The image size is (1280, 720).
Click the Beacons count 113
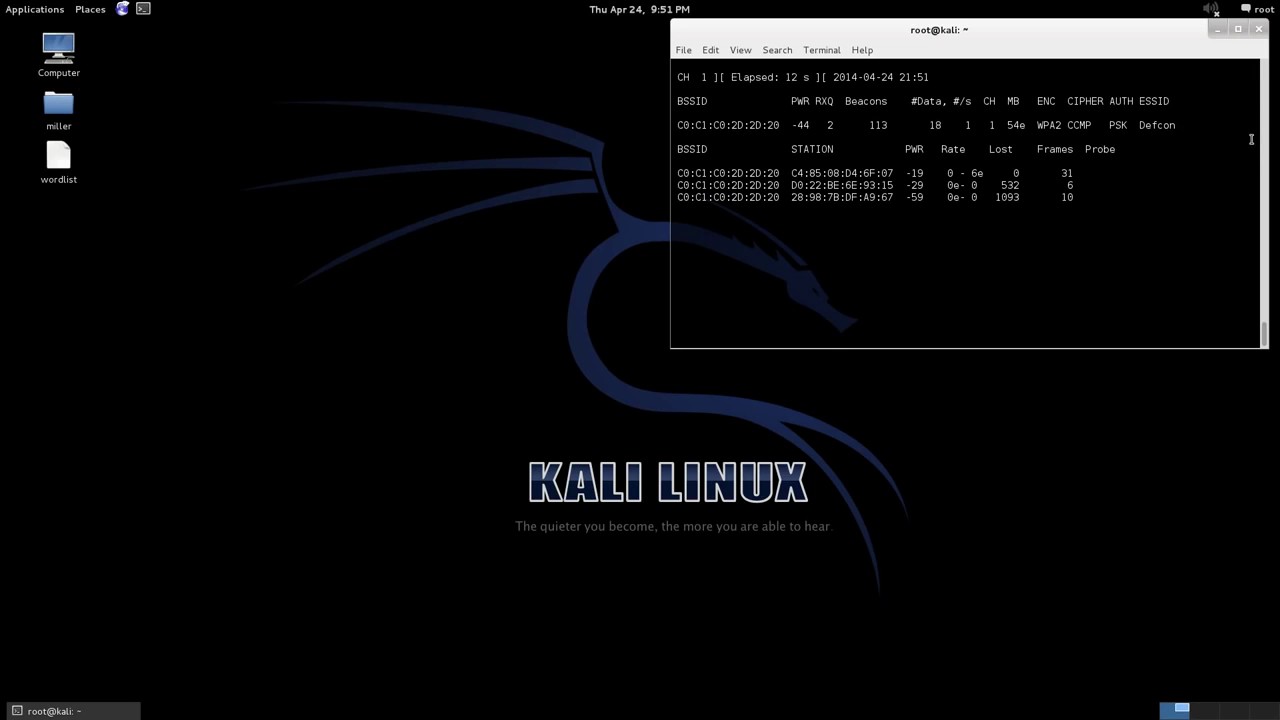878,125
